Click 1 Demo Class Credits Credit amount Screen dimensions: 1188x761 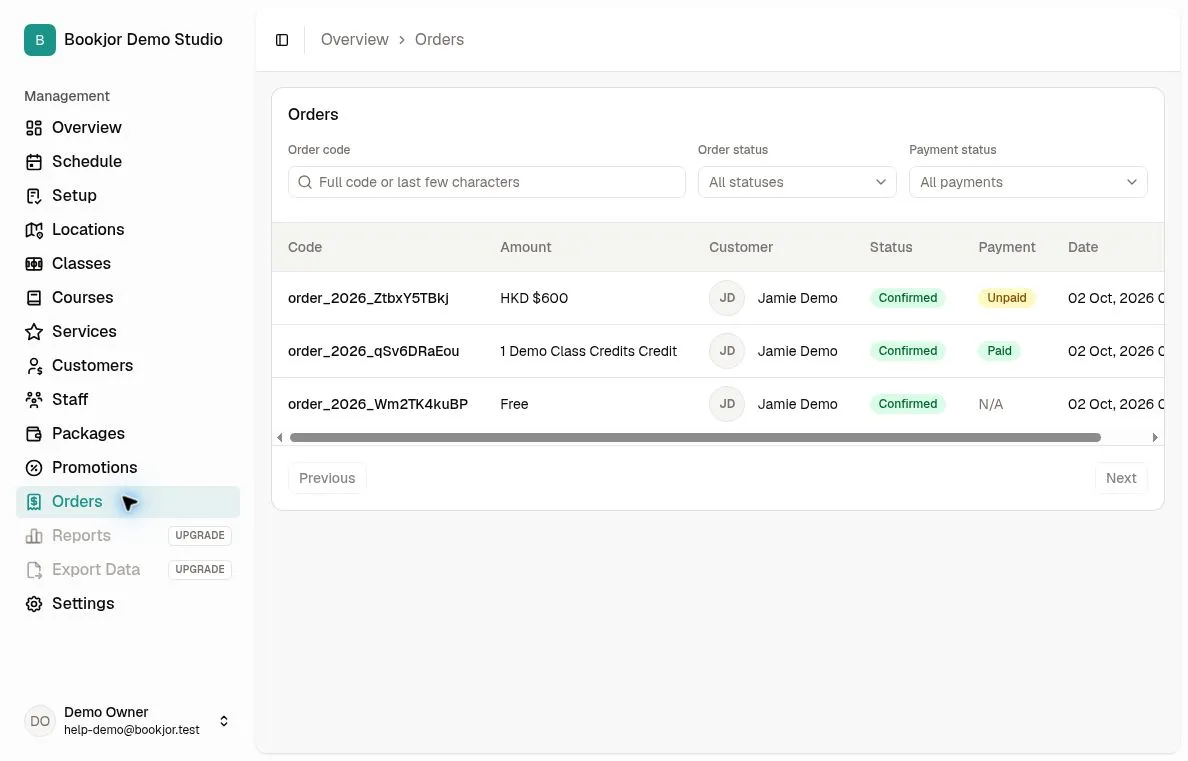589,351
